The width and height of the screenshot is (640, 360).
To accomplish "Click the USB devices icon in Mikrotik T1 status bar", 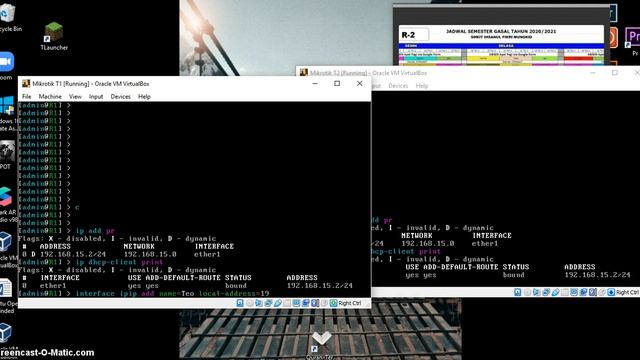I will [x=278, y=303].
